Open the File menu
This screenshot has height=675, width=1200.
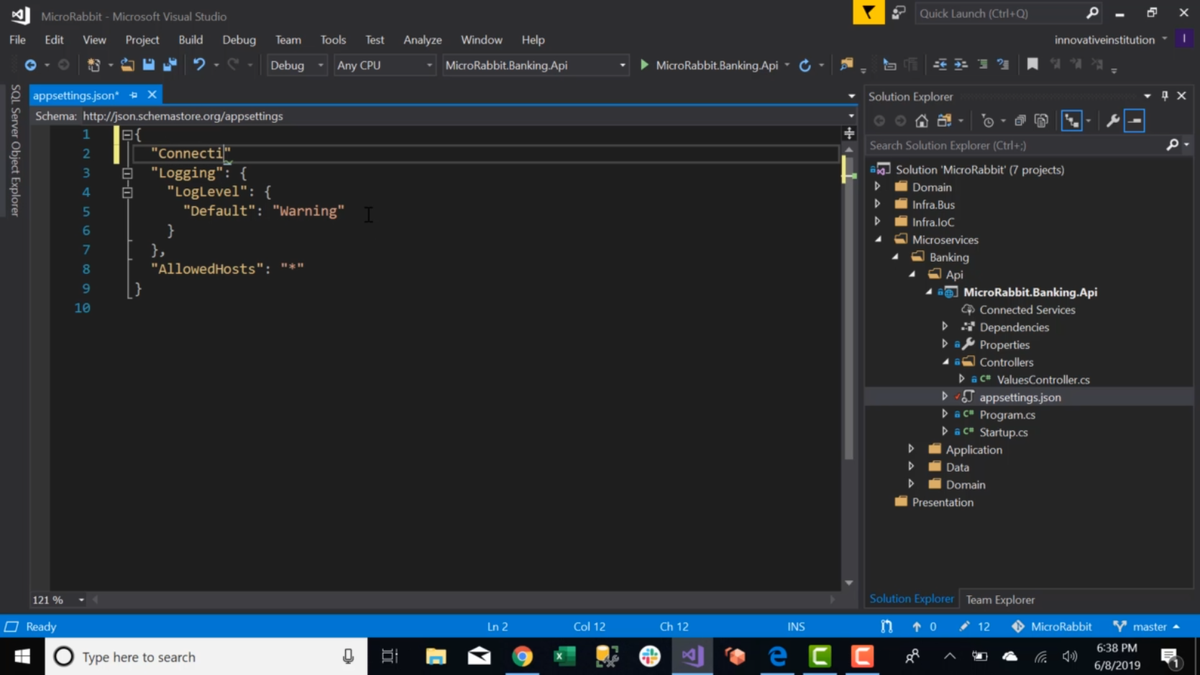coord(17,40)
